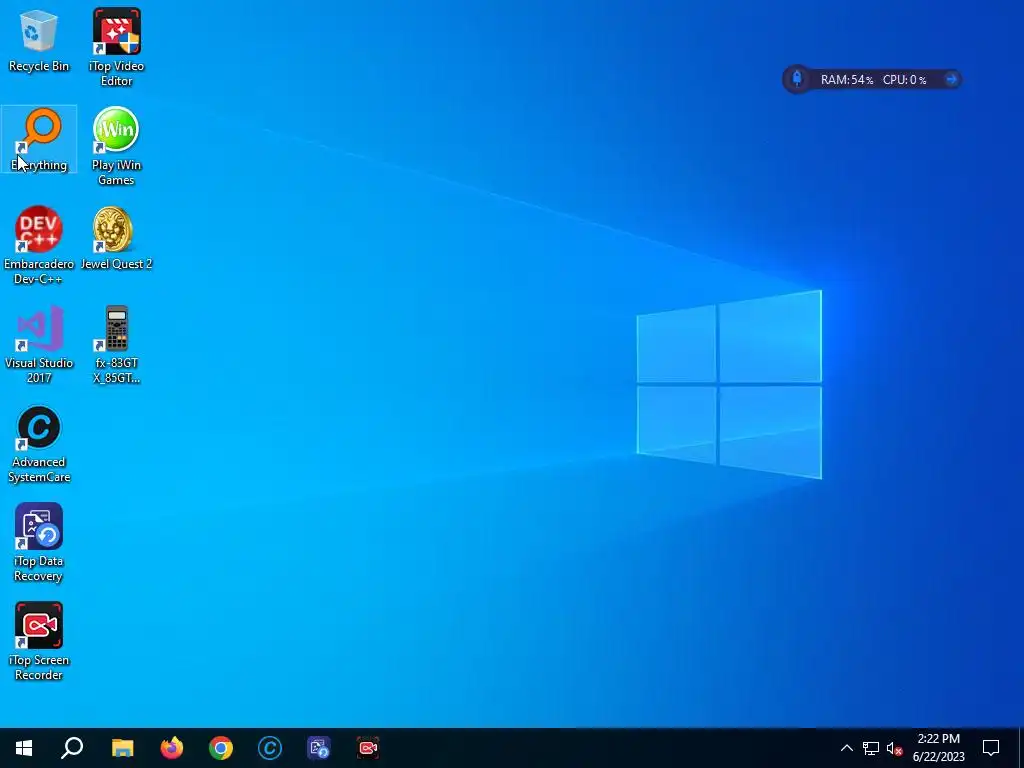Launch Google Chrome from the taskbar
Viewport: 1024px width, 768px height.
pyautogui.click(x=221, y=748)
